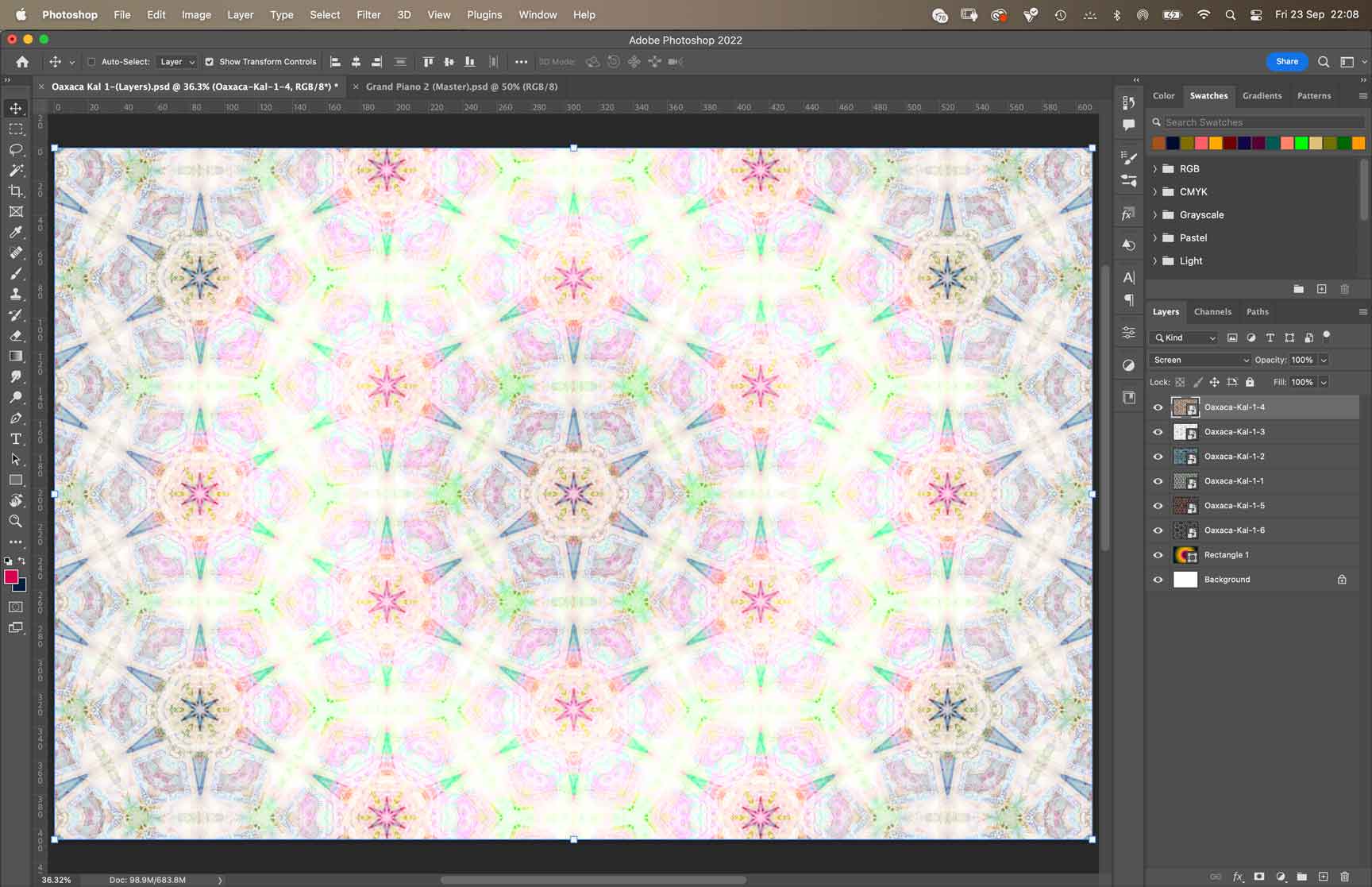Switch to the Gradients tab
The image size is (1372, 887).
coord(1262,95)
